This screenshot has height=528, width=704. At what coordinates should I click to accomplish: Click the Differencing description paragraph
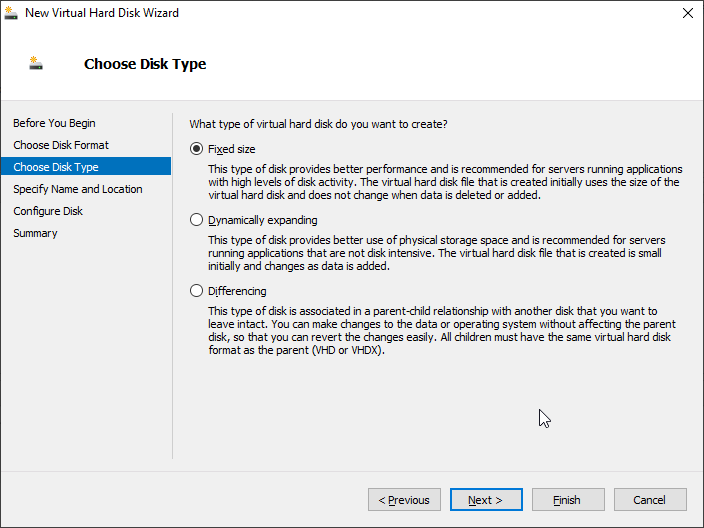pos(441,331)
